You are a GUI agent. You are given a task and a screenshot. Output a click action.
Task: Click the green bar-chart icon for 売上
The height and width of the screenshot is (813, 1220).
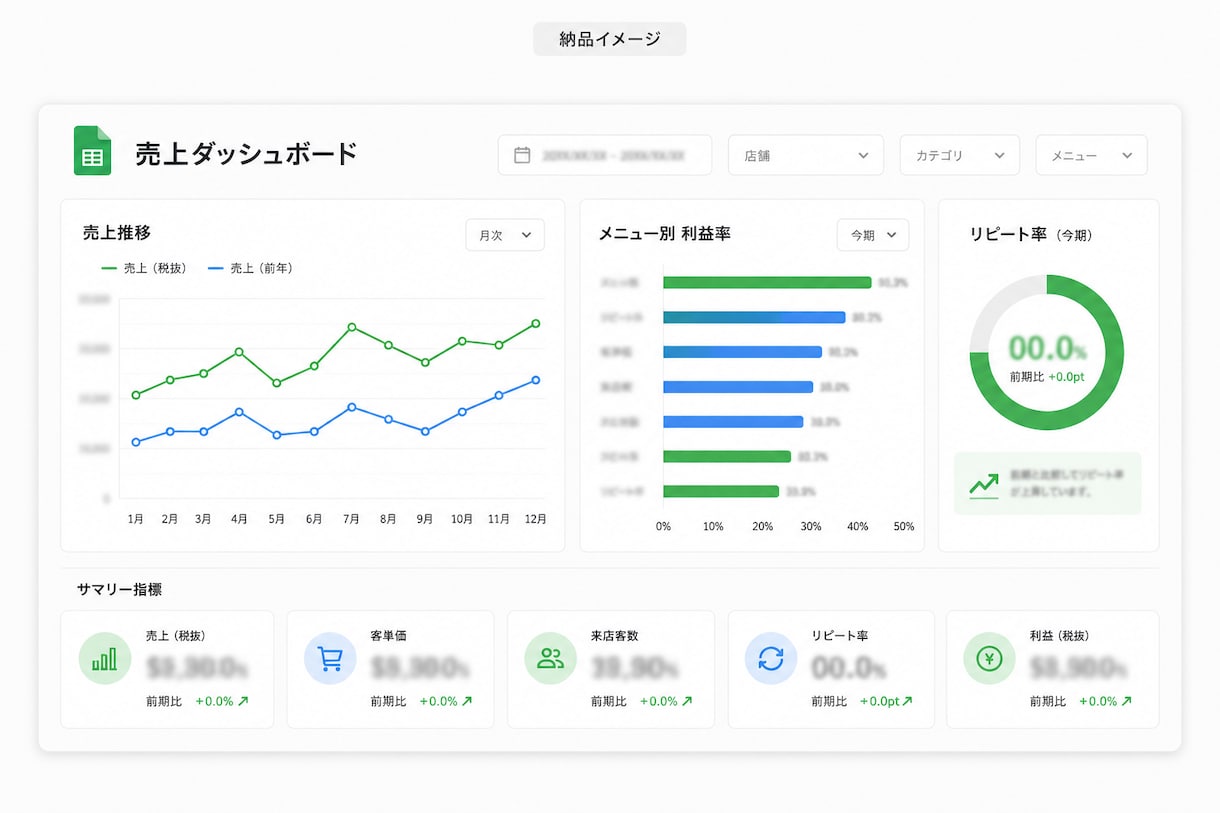[x=105, y=659]
